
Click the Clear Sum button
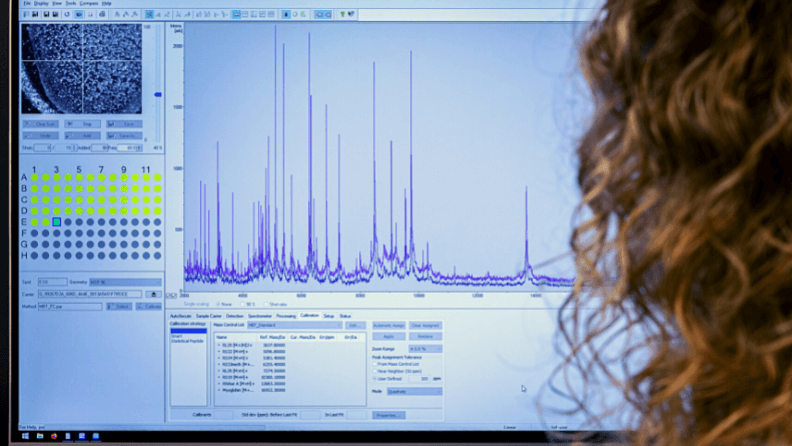(x=41, y=124)
